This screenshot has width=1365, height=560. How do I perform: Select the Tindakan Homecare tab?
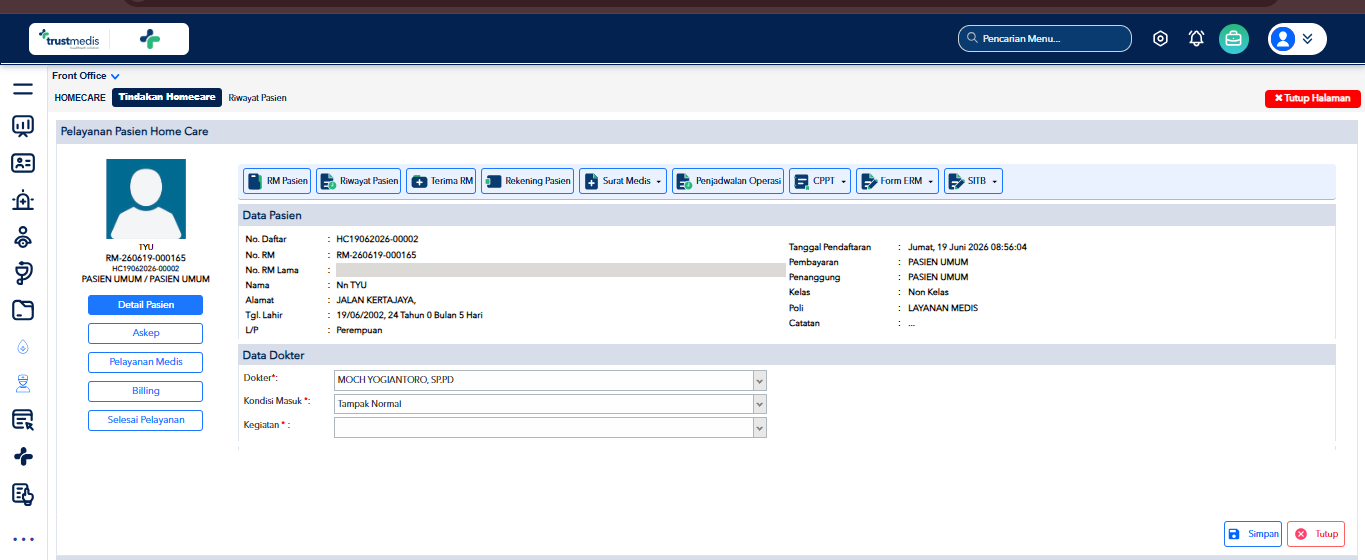tap(167, 98)
